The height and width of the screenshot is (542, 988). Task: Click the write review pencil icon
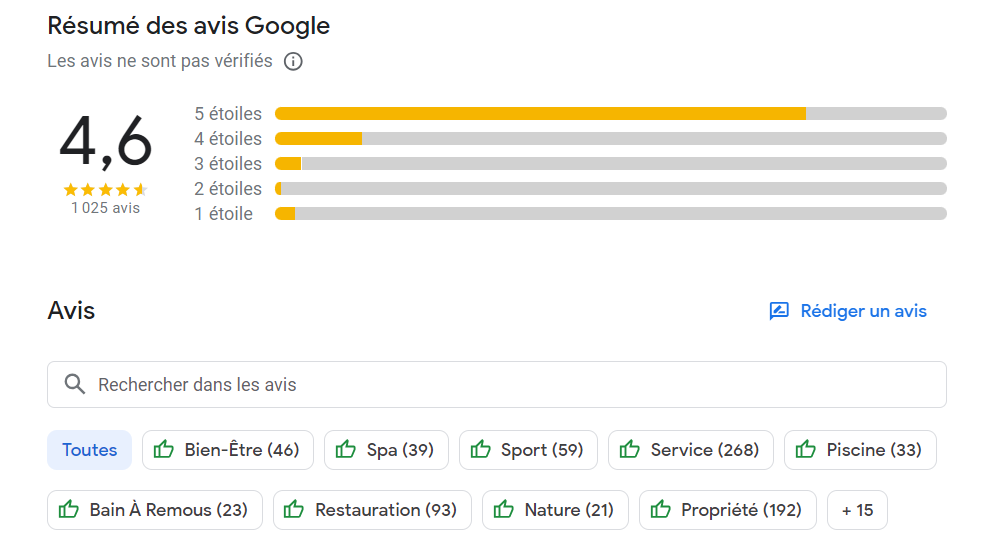[779, 311]
